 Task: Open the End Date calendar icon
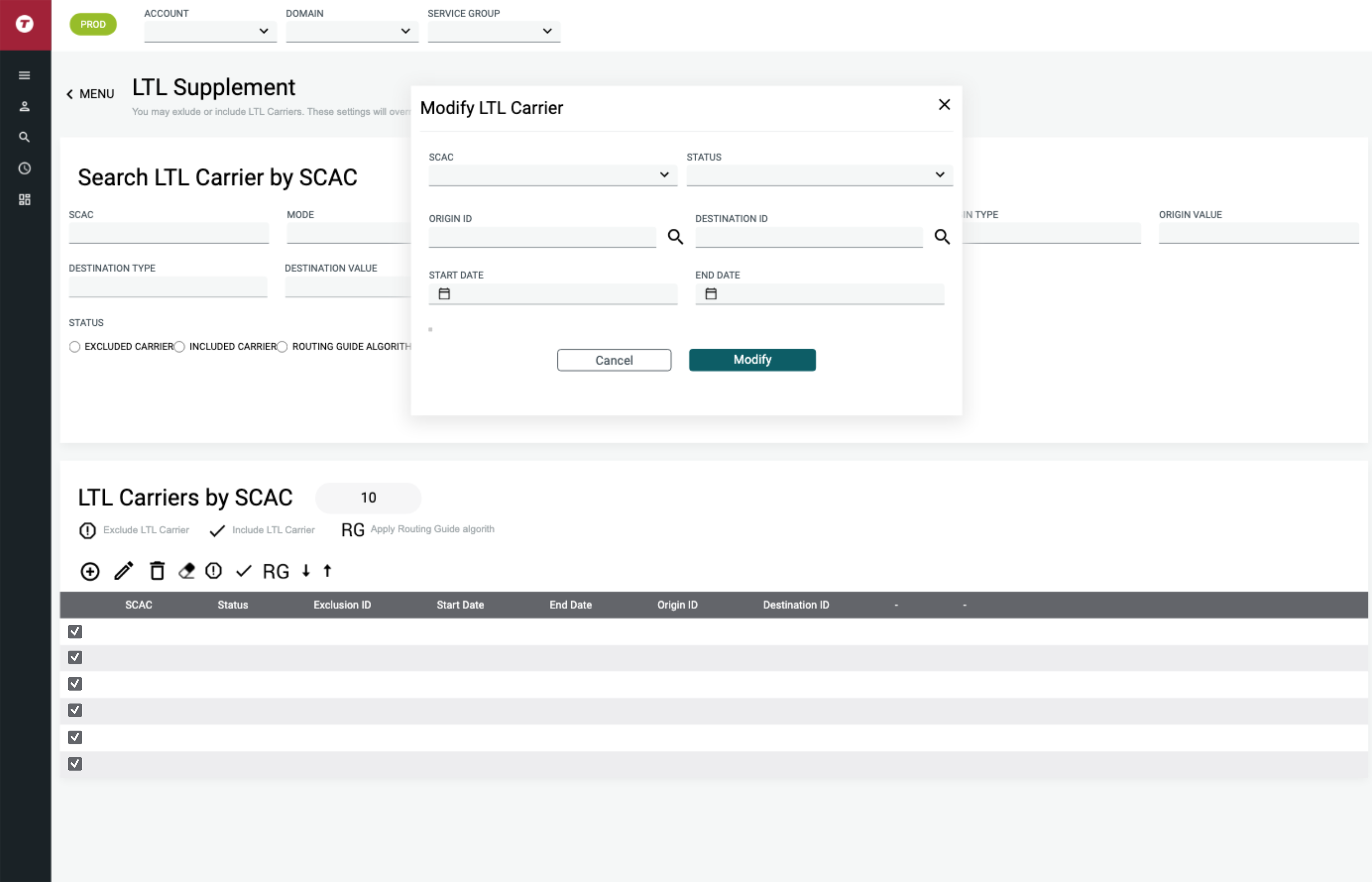[x=710, y=294]
